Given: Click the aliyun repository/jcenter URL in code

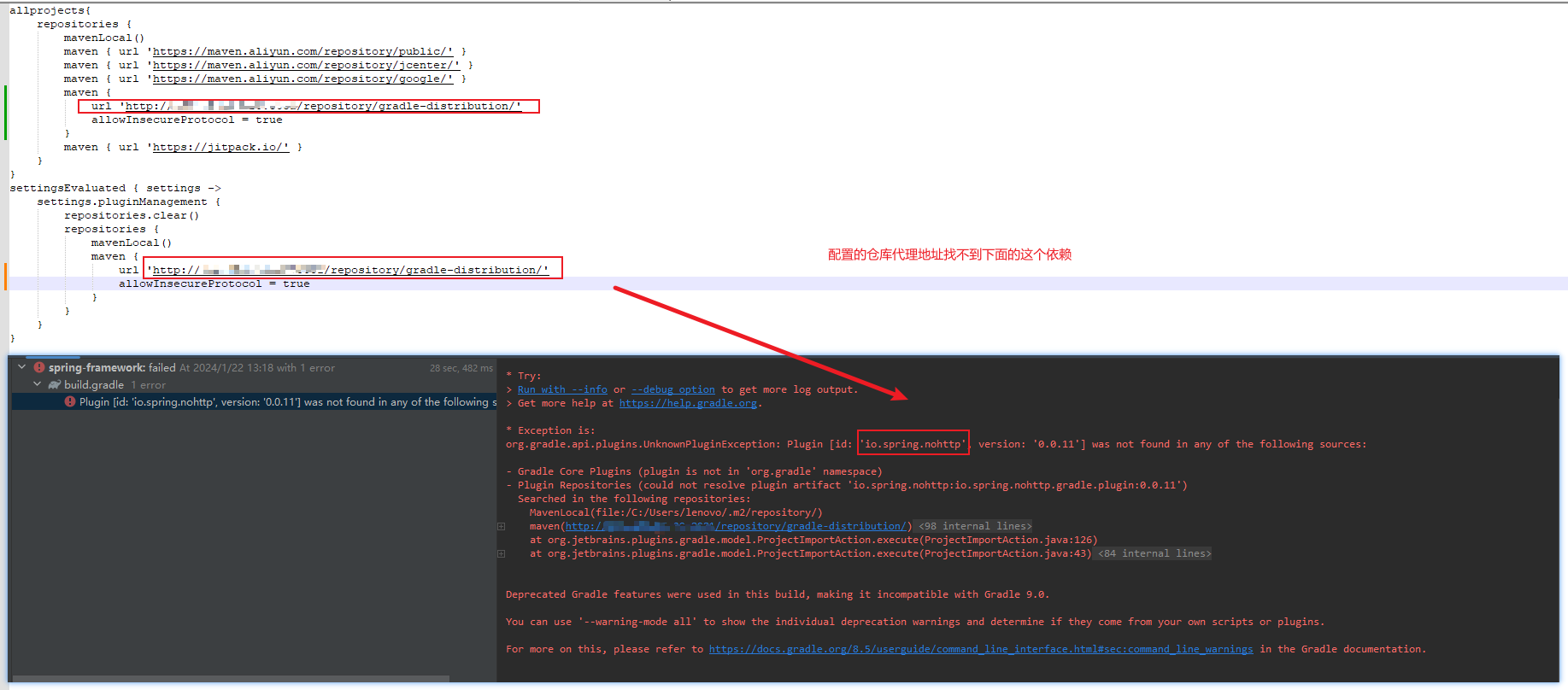Looking at the screenshot, I should [306, 65].
